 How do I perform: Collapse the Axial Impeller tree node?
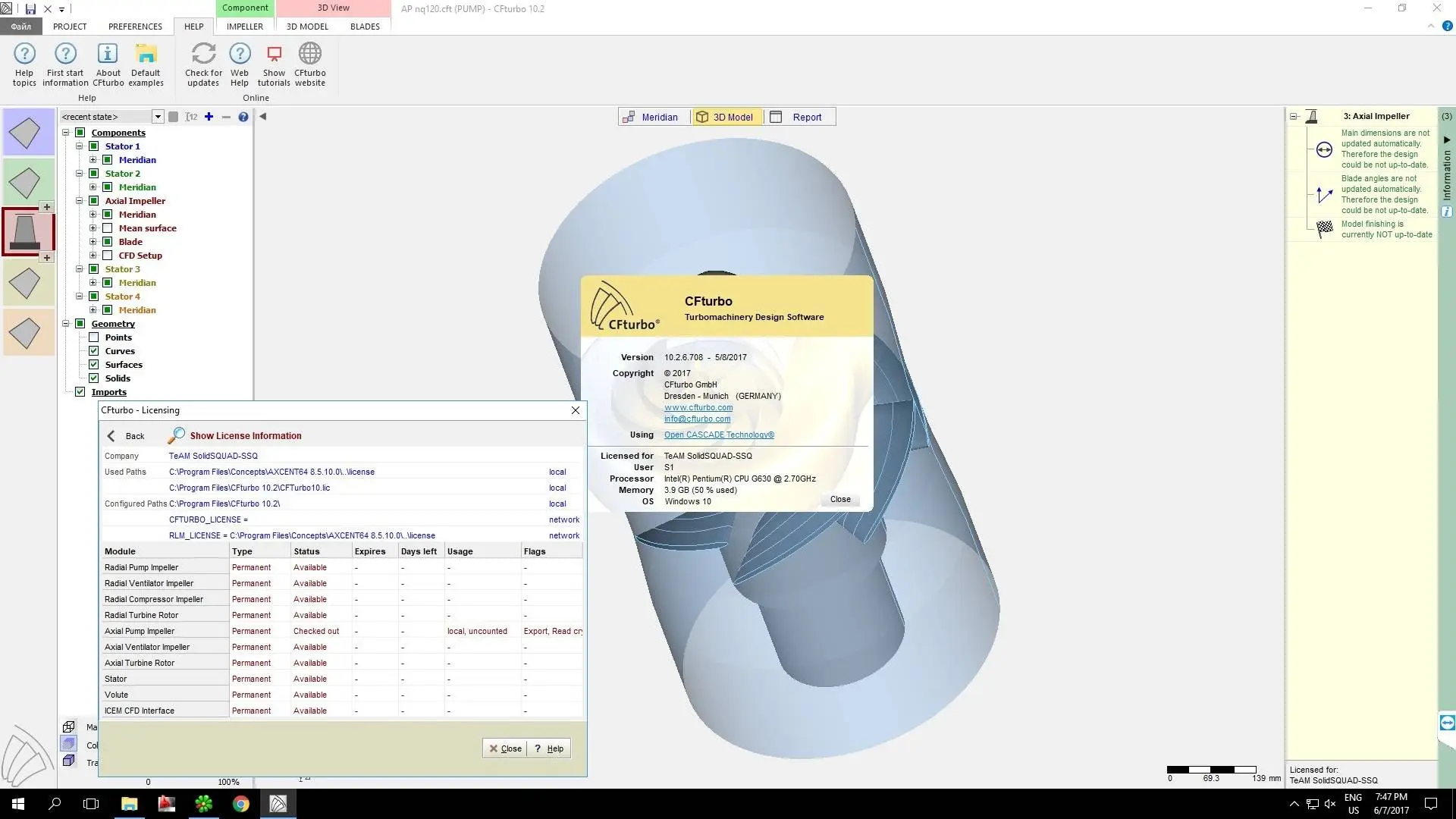pyautogui.click(x=80, y=201)
